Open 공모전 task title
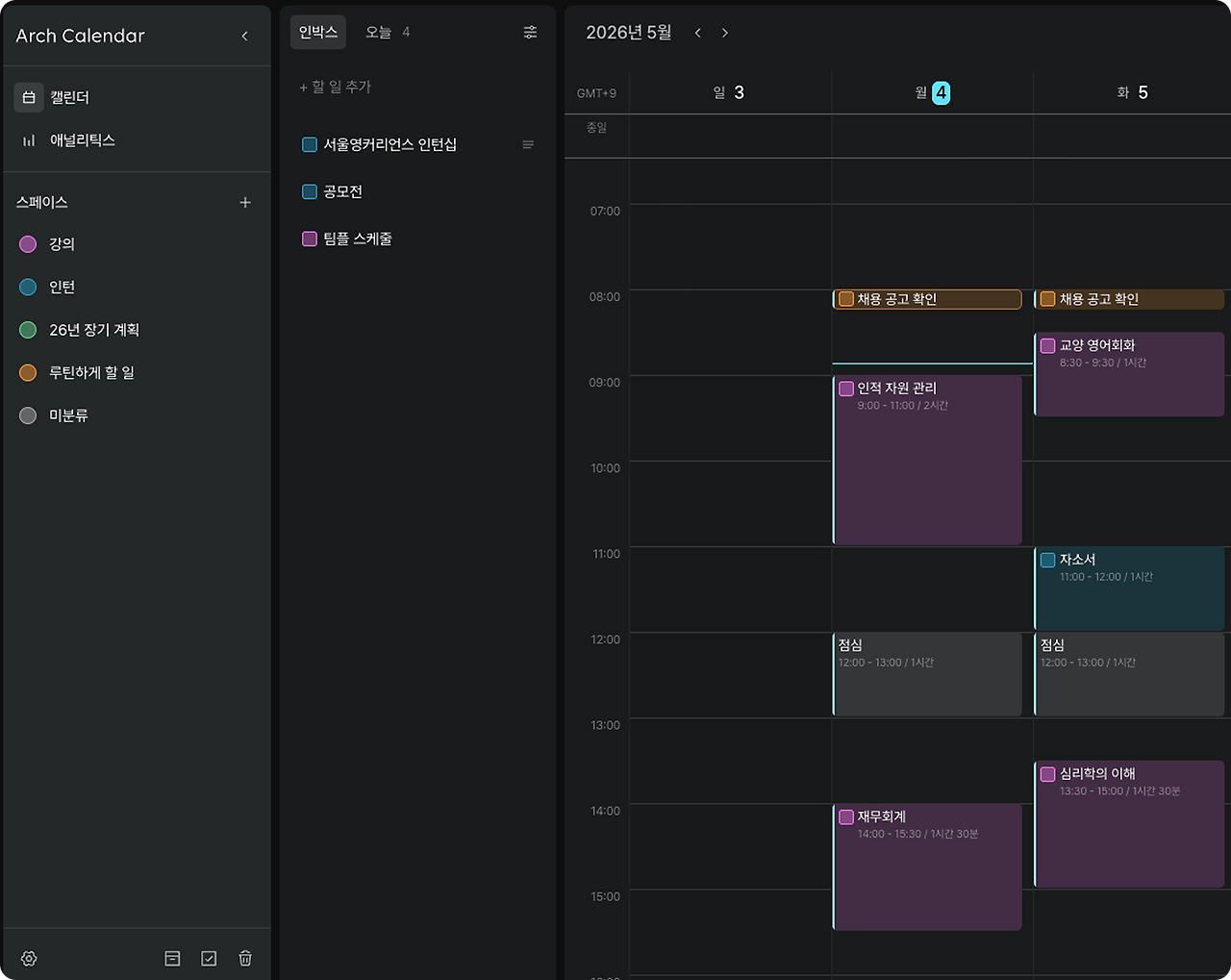 tap(343, 191)
